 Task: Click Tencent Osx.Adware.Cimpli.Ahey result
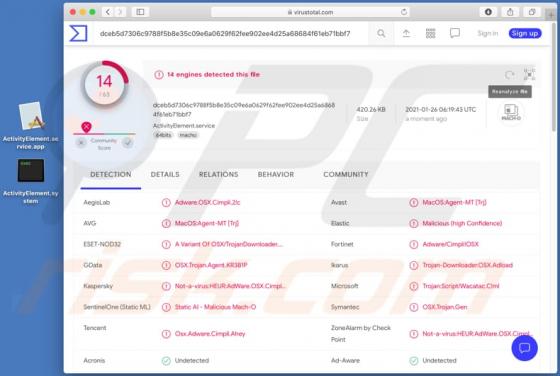click(x=210, y=334)
